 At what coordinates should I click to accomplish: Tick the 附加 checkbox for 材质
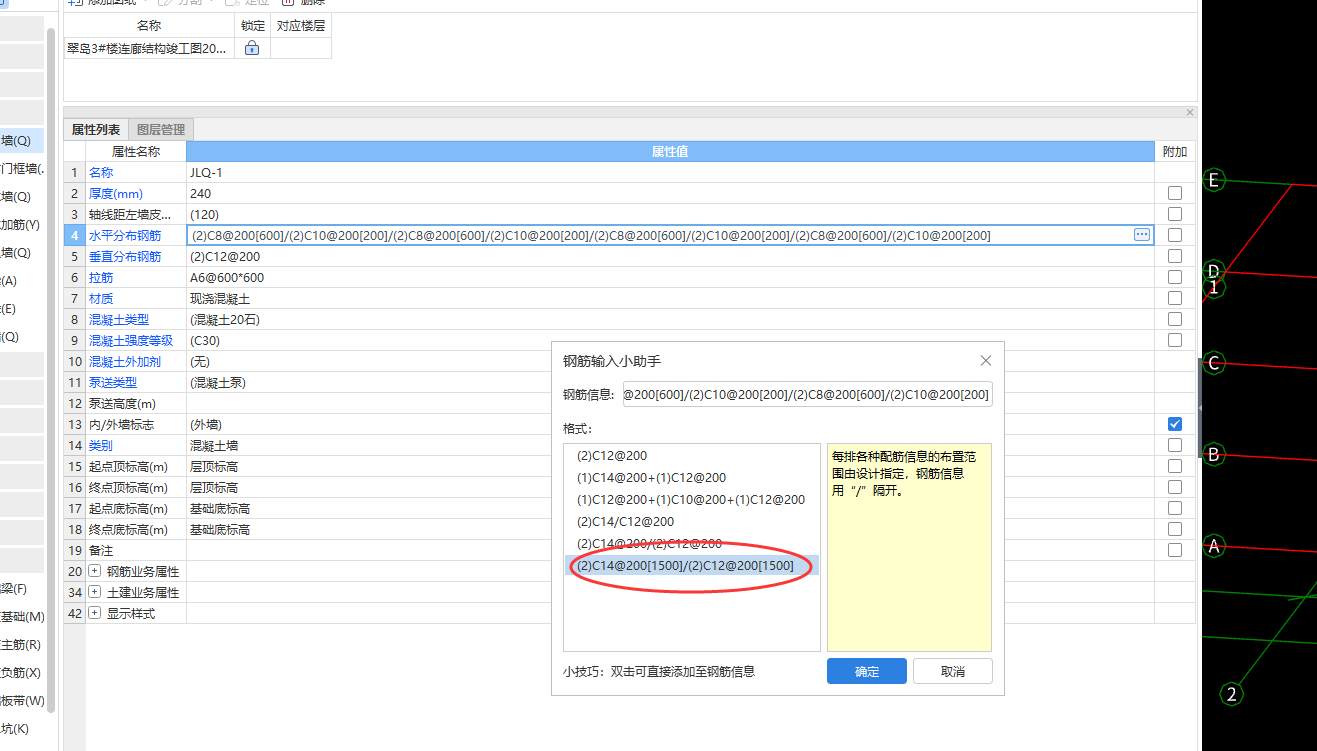[x=1175, y=298]
